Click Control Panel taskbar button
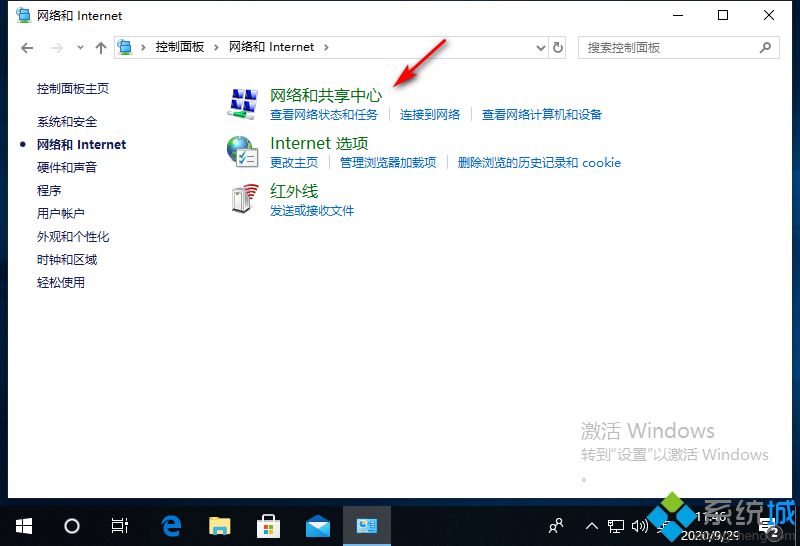The image size is (800, 546). (367, 526)
